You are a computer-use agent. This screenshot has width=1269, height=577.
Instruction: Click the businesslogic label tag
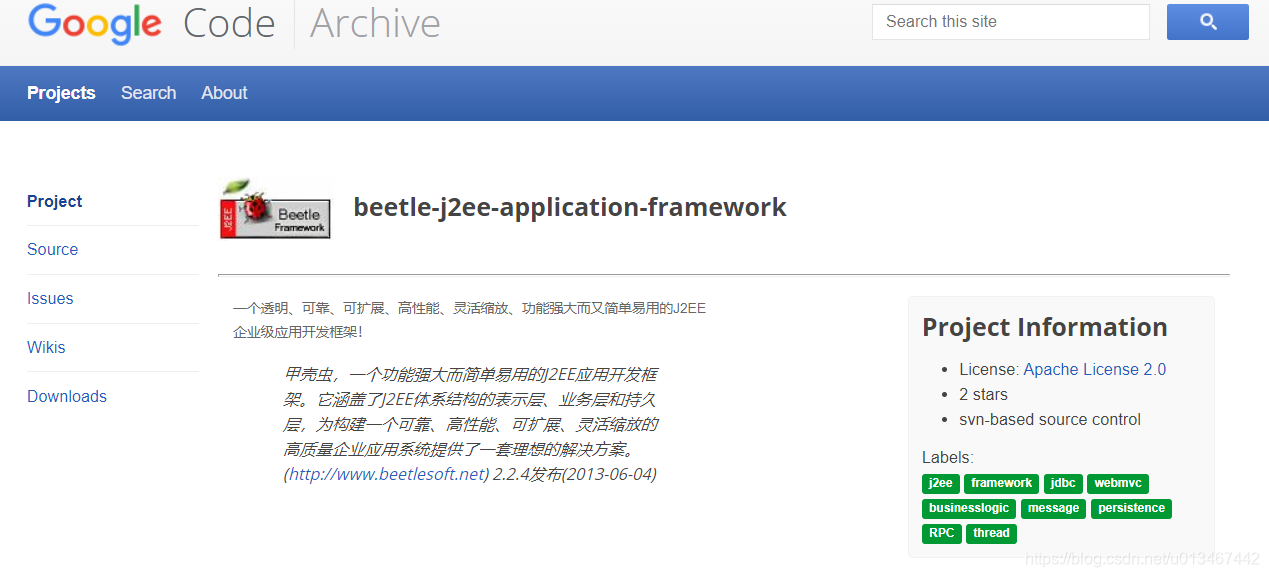(x=969, y=509)
